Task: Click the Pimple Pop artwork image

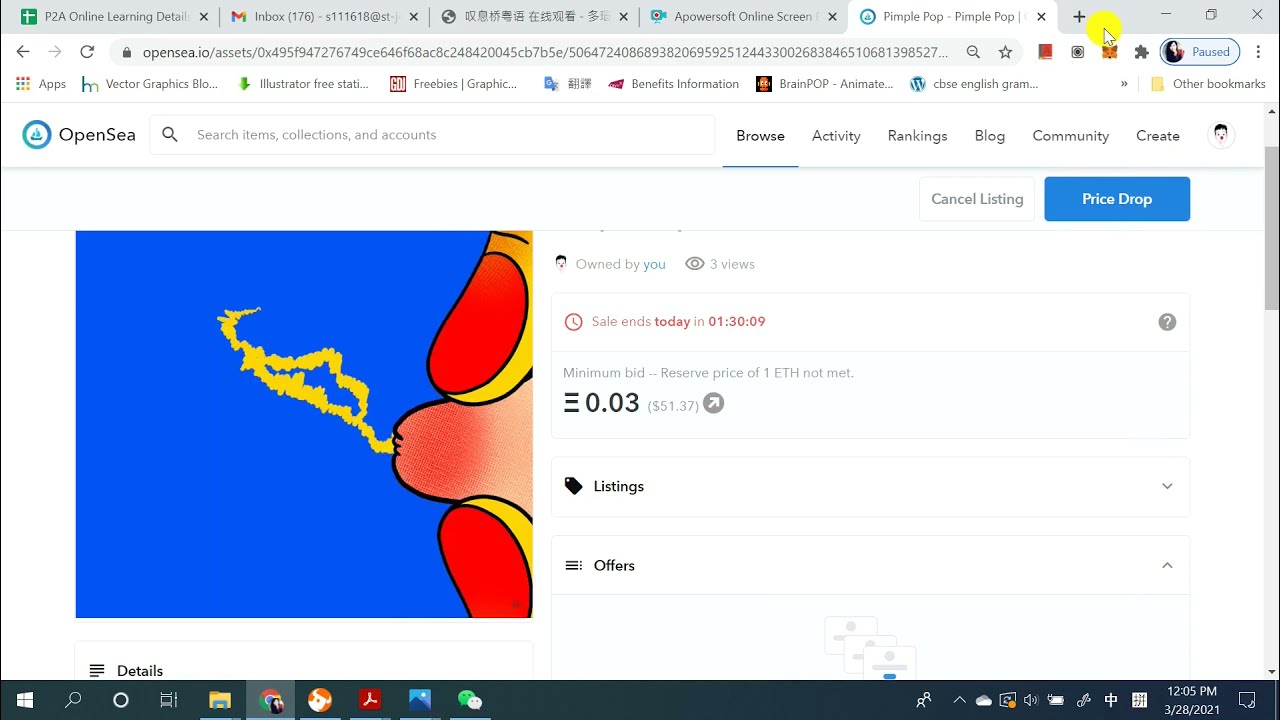Action: coord(304,424)
